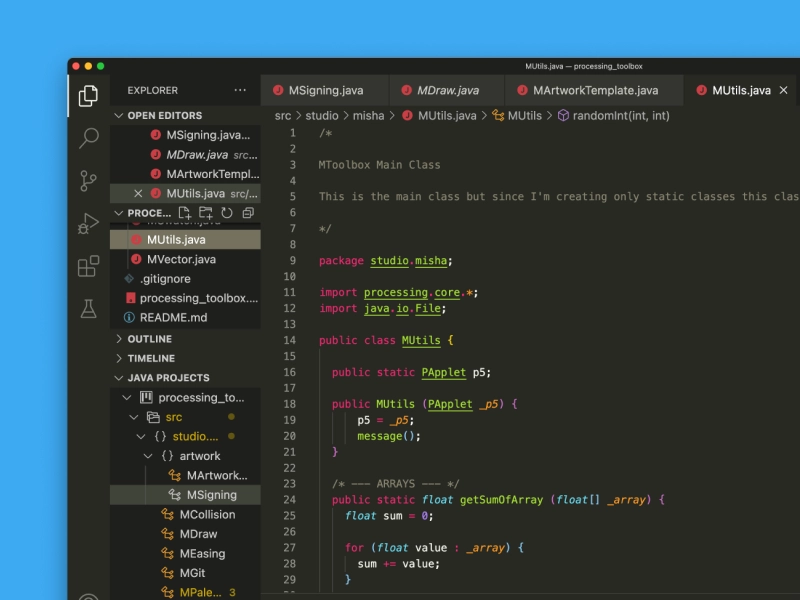Collapse all folders in explorer
800x600 pixels.
248,213
